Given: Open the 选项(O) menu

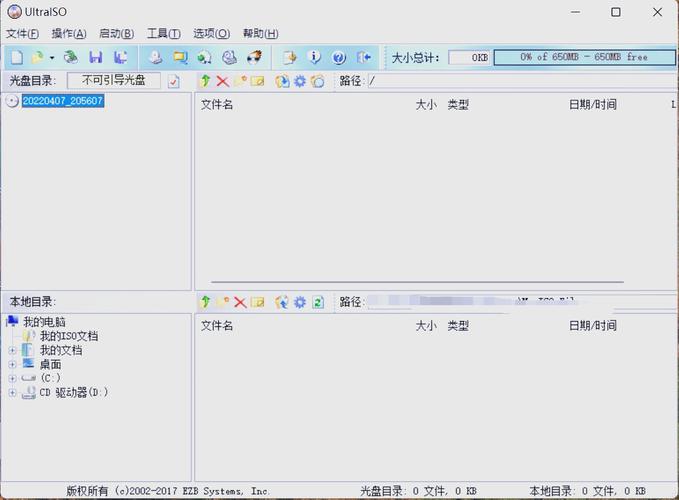Looking at the screenshot, I should pyautogui.click(x=211, y=33).
